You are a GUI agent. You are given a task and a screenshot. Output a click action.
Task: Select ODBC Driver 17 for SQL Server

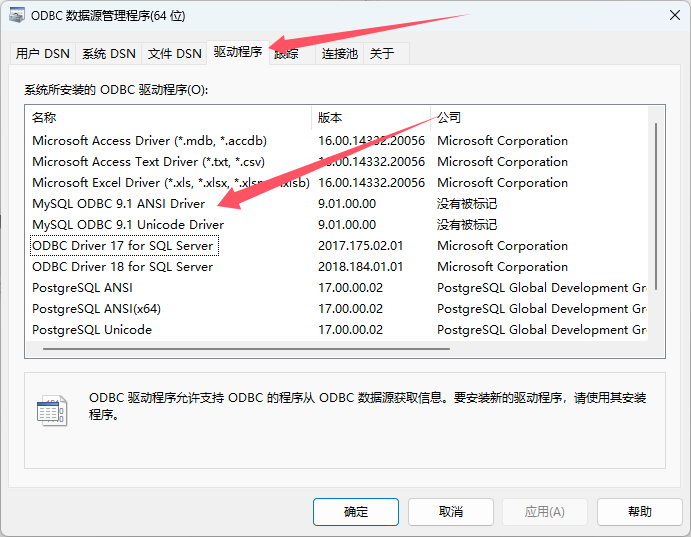tap(123, 246)
